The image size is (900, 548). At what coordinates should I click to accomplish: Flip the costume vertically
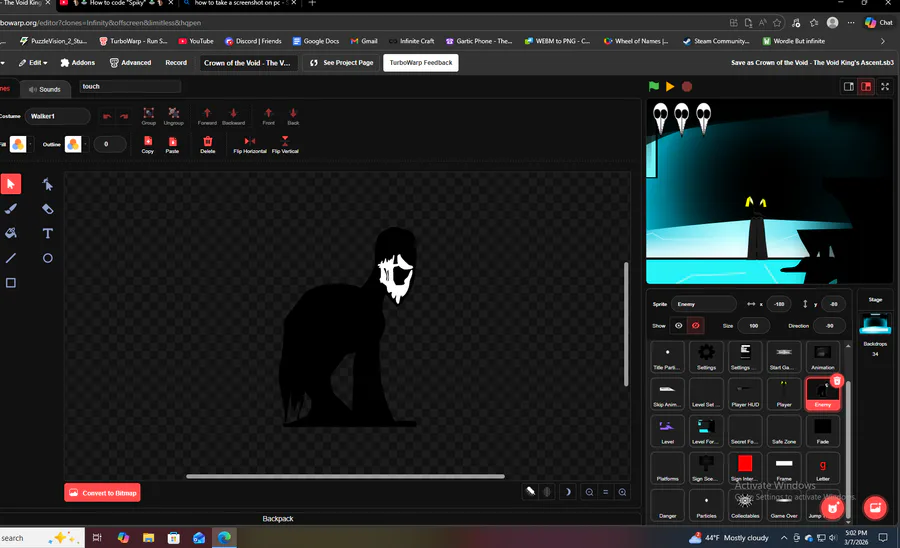point(285,144)
